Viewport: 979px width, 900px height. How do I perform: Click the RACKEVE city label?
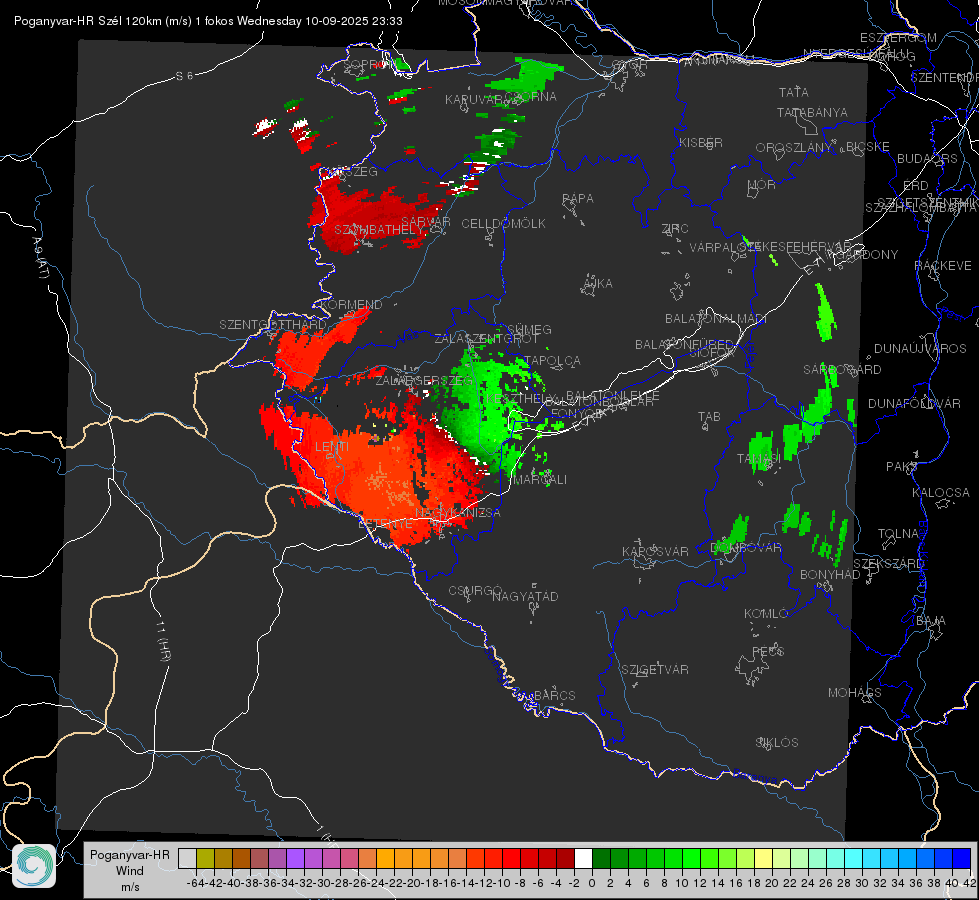click(x=943, y=266)
